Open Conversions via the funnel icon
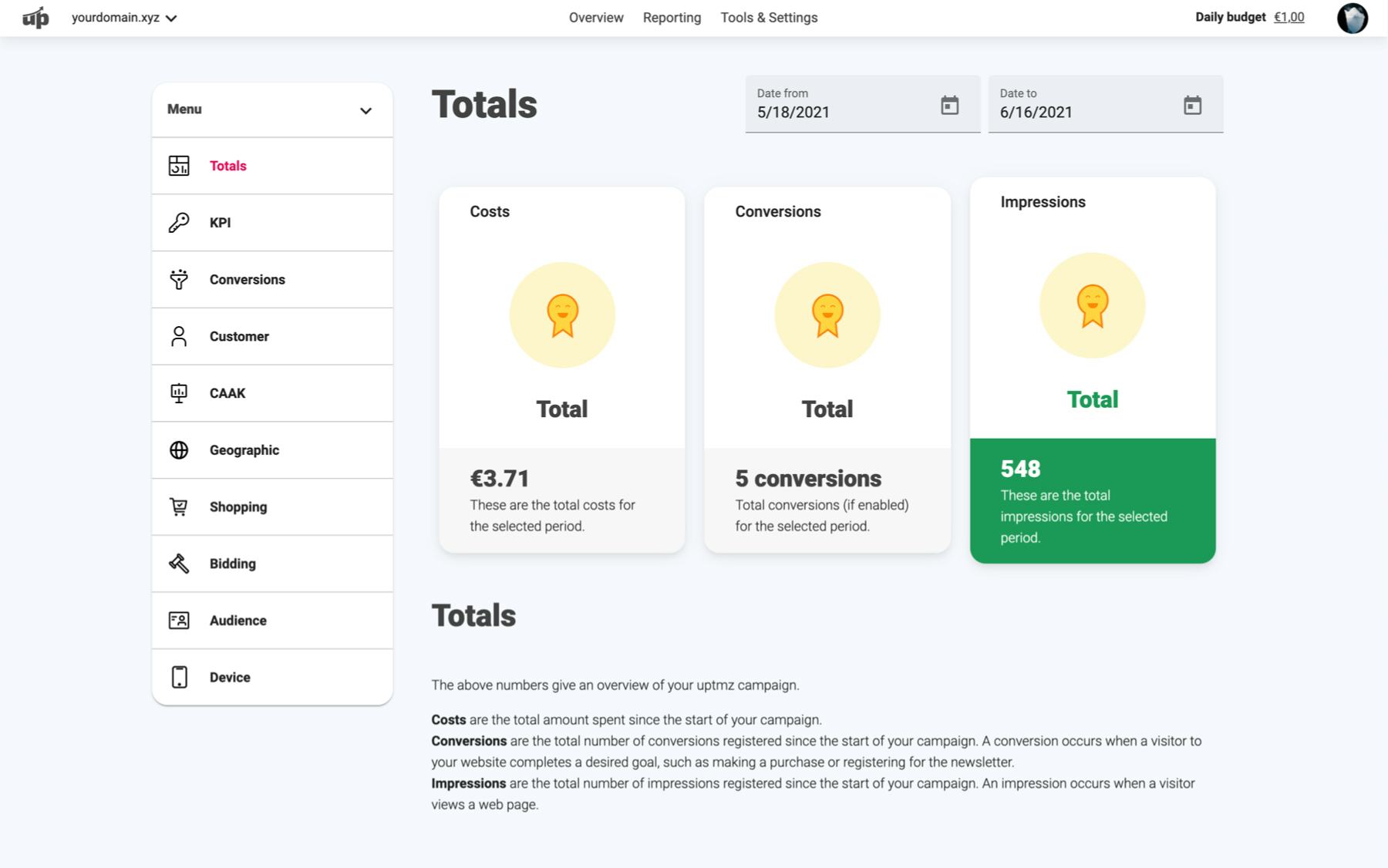The image size is (1388, 868). coord(179,279)
